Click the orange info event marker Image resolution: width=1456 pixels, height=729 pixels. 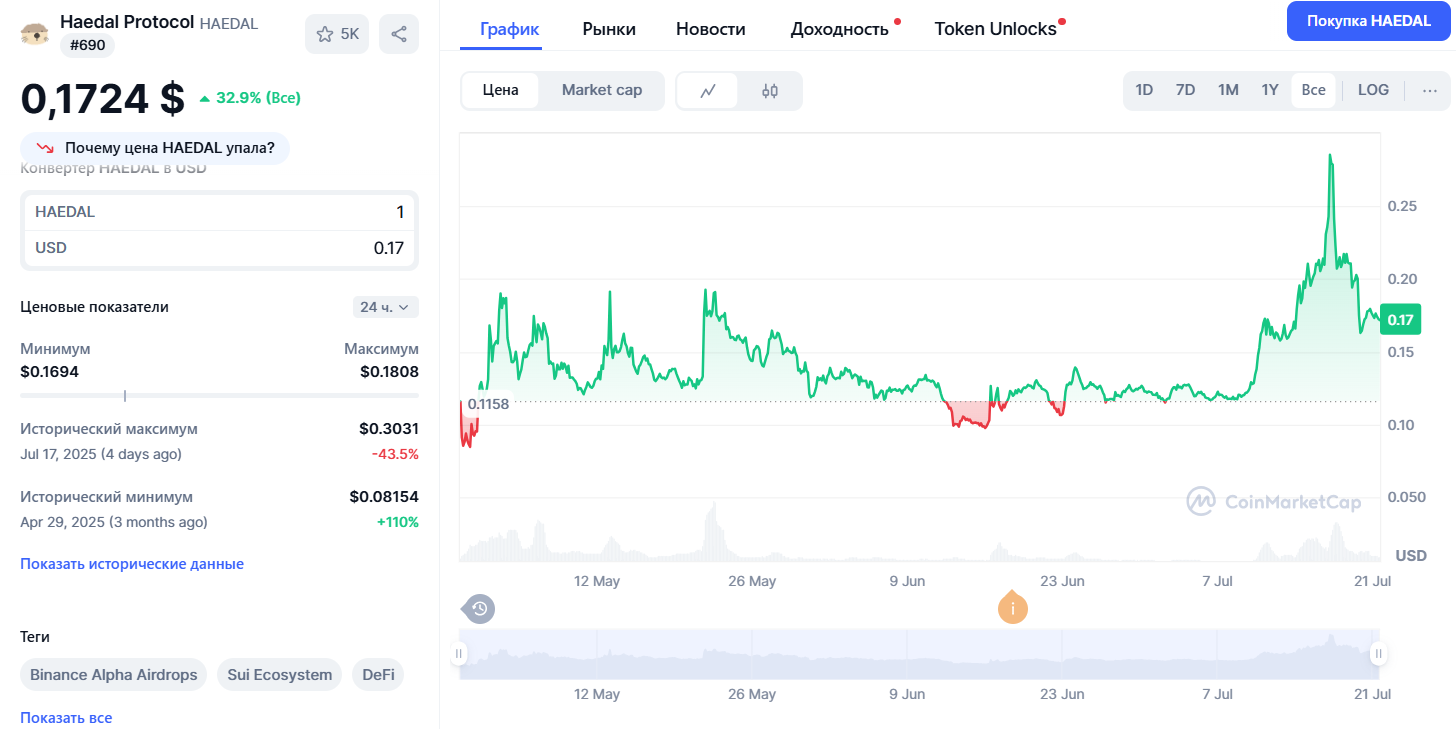click(1013, 607)
